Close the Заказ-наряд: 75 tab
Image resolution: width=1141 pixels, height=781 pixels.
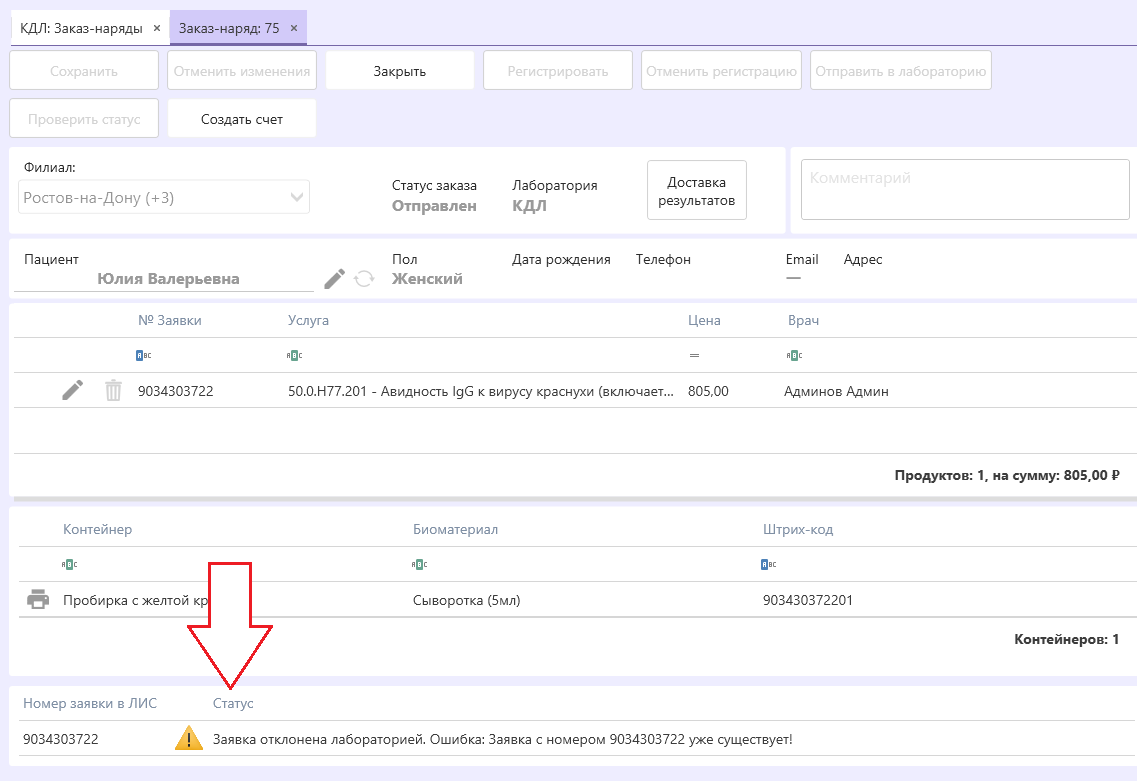point(294,28)
